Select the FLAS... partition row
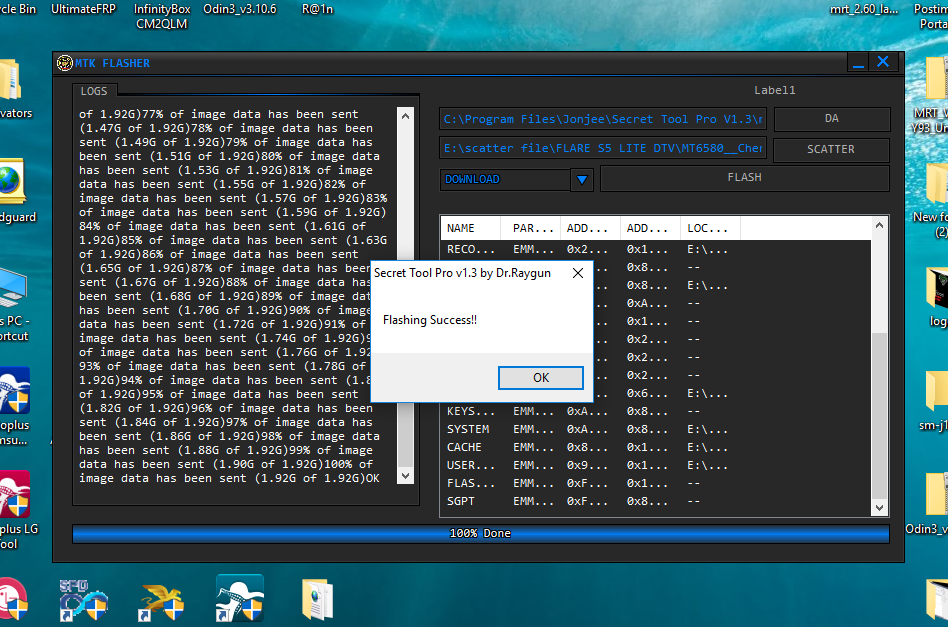The height and width of the screenshot is (627, 948). click(655, 484)
